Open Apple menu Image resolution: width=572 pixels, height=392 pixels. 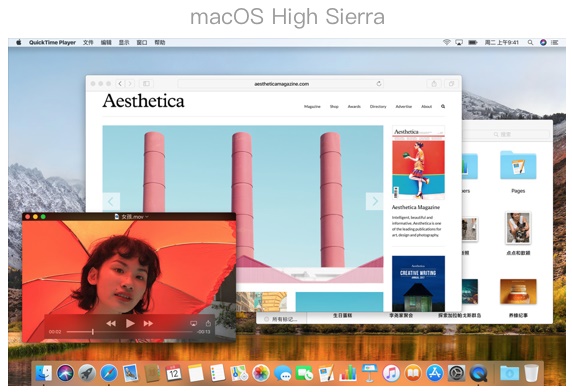click(x=18, y=42)
